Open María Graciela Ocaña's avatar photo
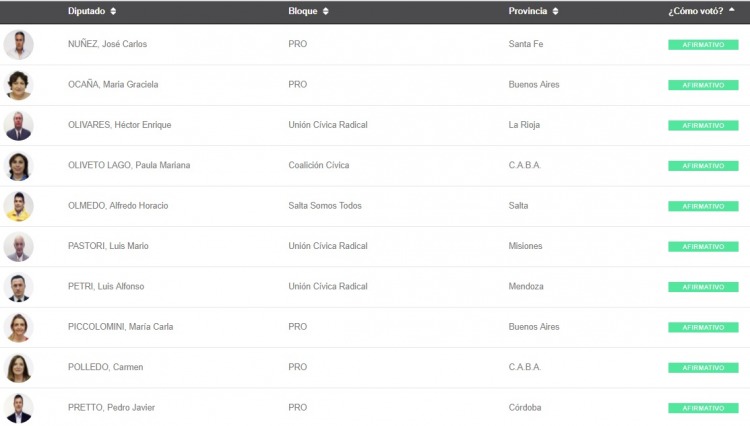750x426 pixels. [19, 85]
